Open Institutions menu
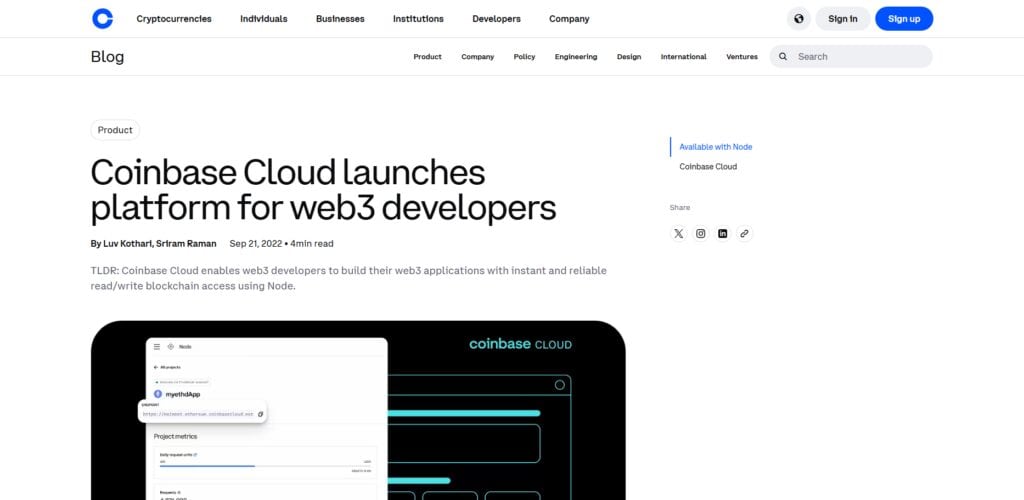The image size is (1024, 500). point(418,19)
